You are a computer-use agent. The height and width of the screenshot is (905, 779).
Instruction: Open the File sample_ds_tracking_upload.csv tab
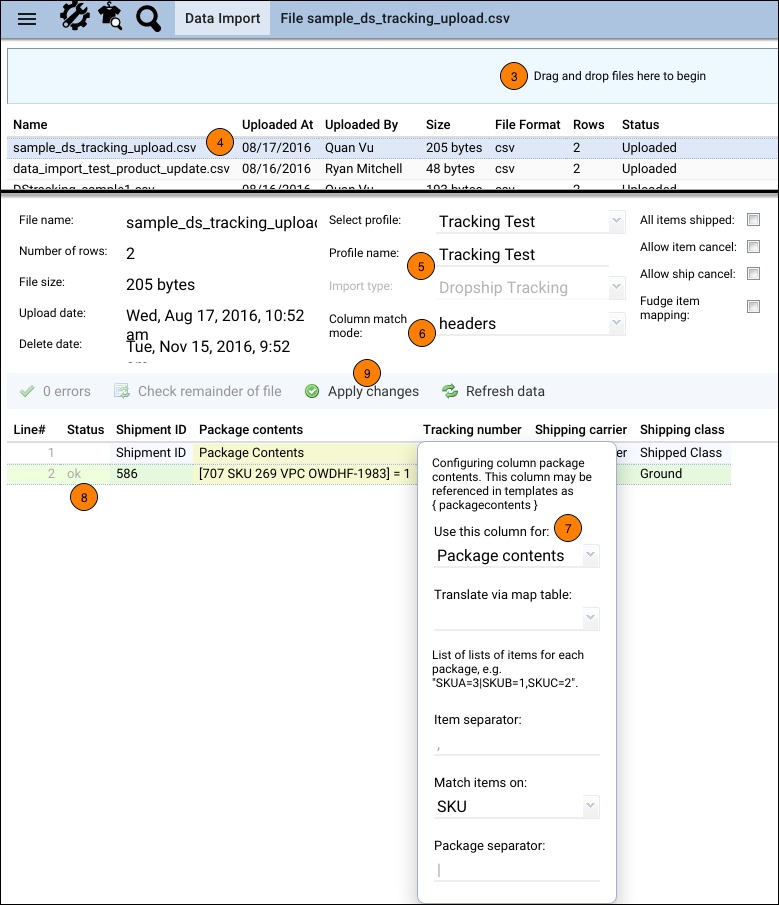[x=395, y=18]
